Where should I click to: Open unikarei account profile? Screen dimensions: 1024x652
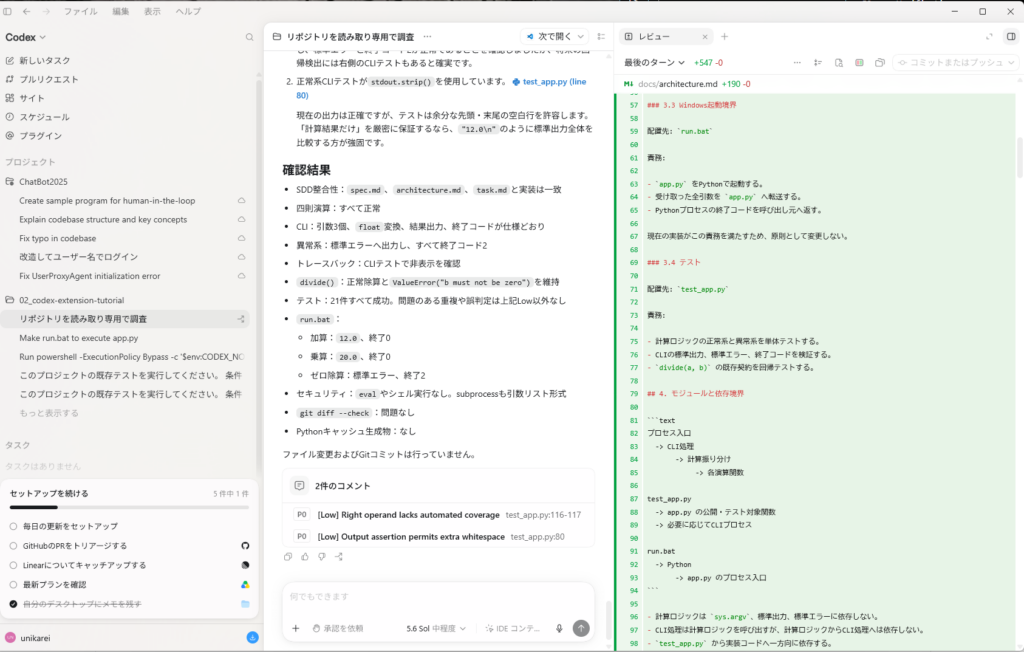coord(28,638)
